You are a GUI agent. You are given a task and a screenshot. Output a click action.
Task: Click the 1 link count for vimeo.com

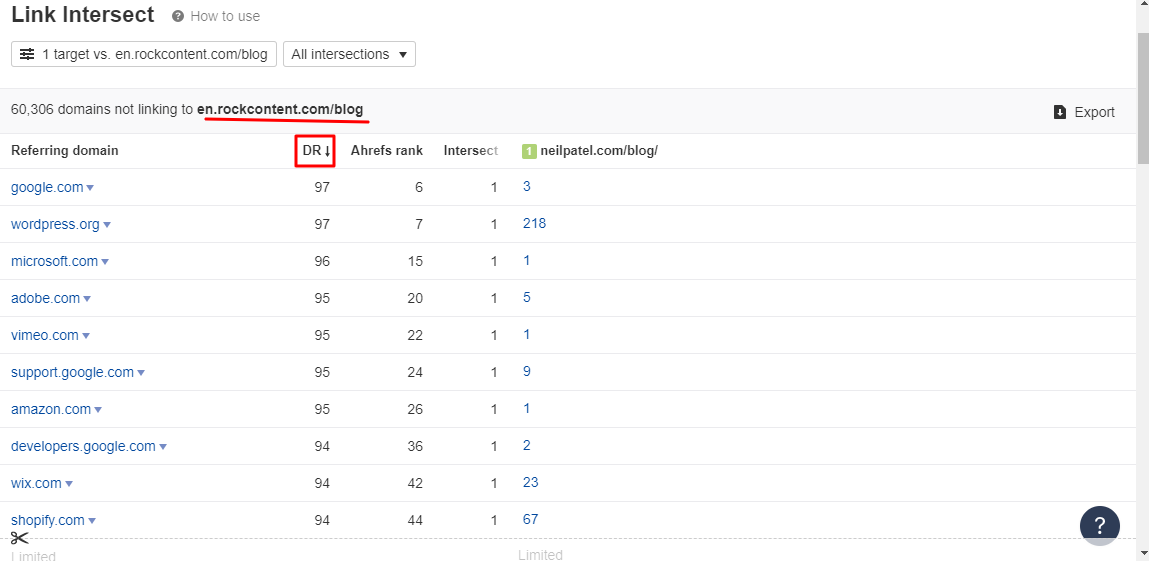coord(527,335)
